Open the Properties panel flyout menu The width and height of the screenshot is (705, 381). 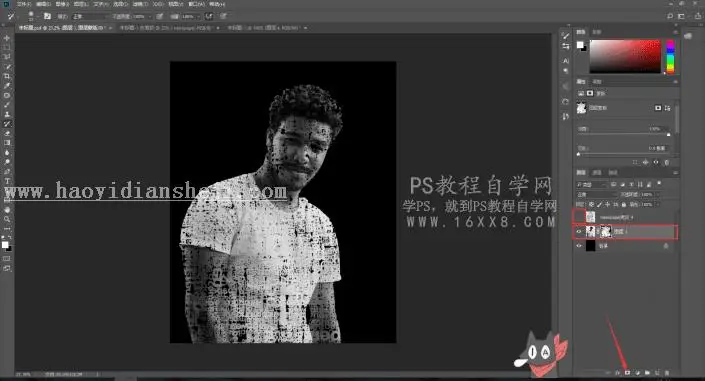pos(675,81)
